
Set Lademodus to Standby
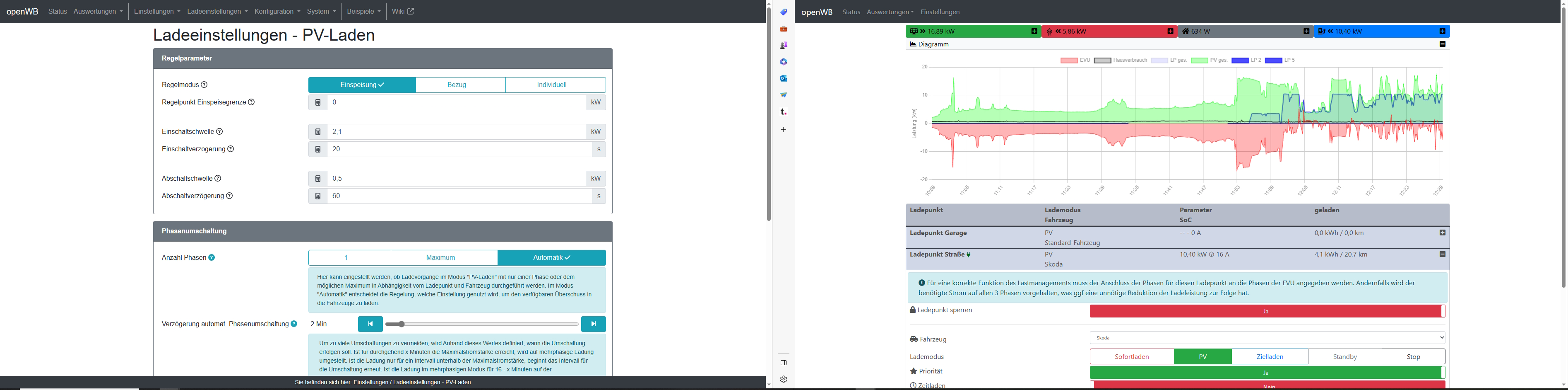1345,357
